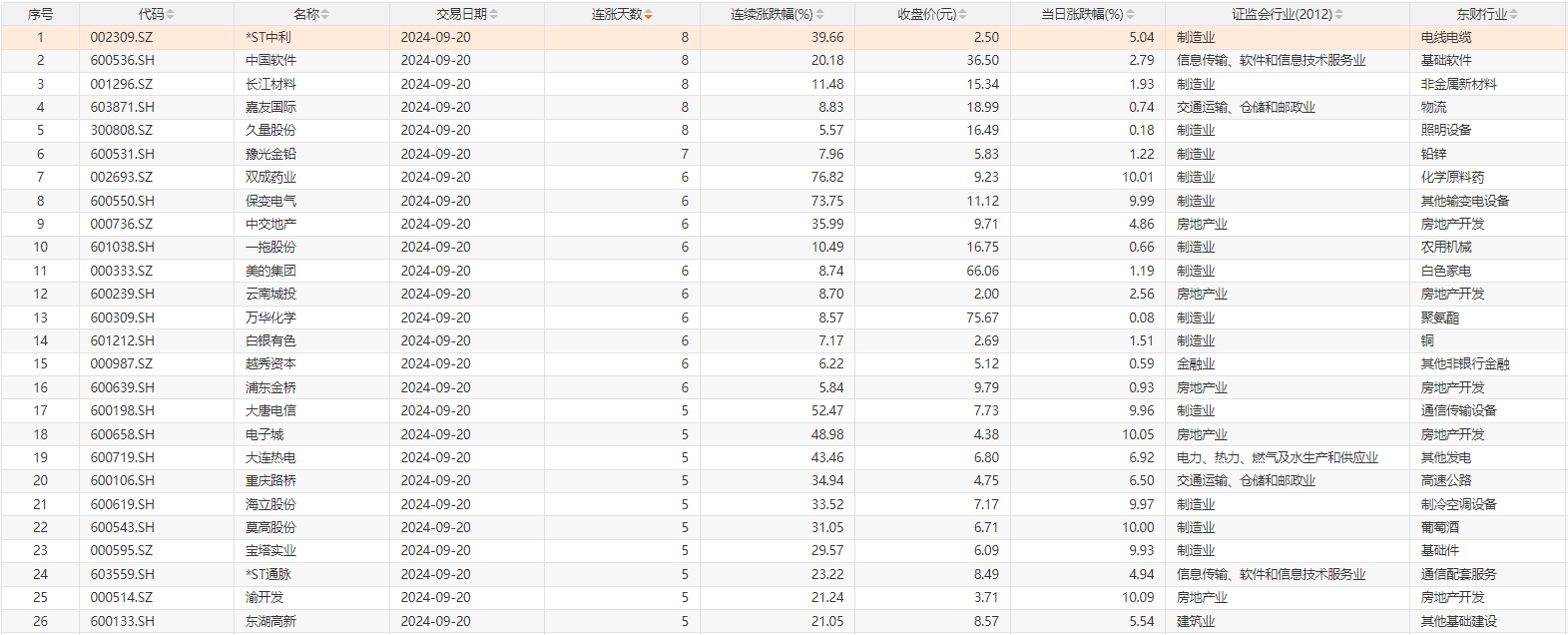Select the 保变电气 row's 其他输变电设备 cell
The image size is (1568, 635).
[1464, 201]
